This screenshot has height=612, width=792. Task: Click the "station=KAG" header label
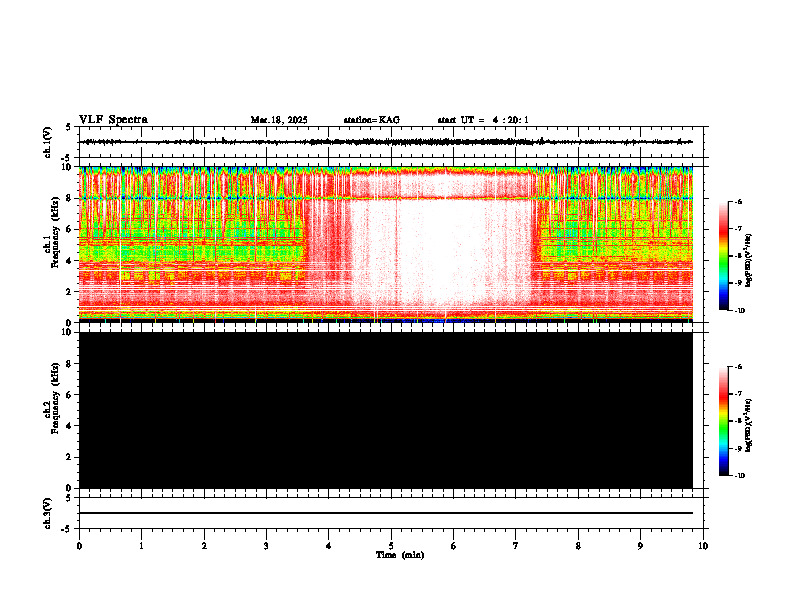click(x=371, y=120)
